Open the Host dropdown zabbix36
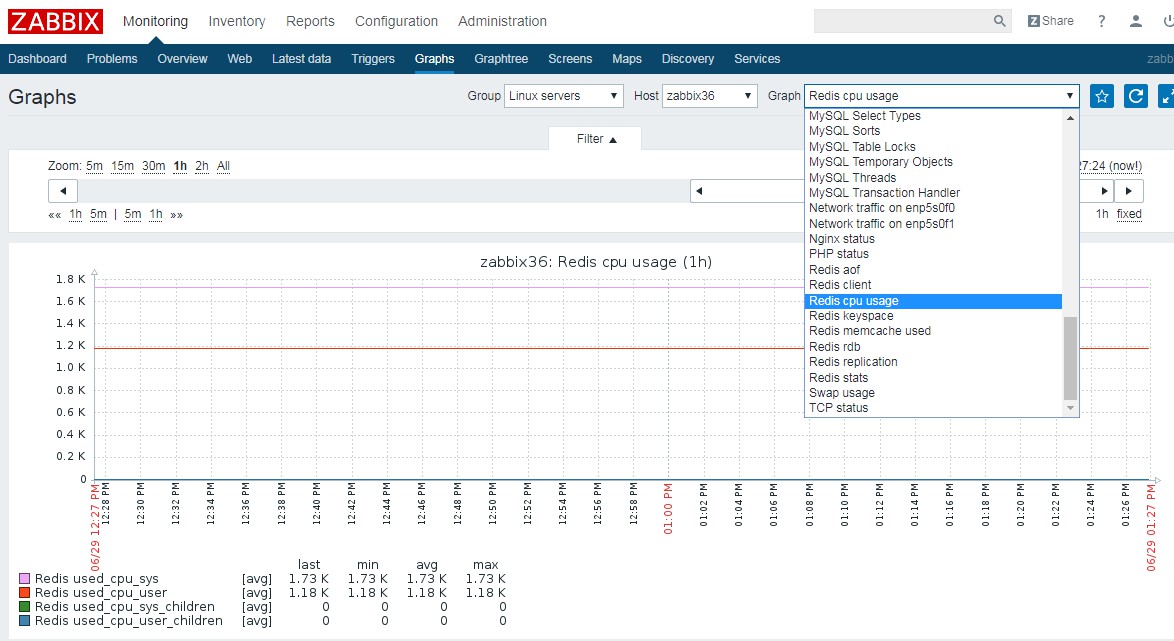The image size is (1174, 641). coord(710,96)
